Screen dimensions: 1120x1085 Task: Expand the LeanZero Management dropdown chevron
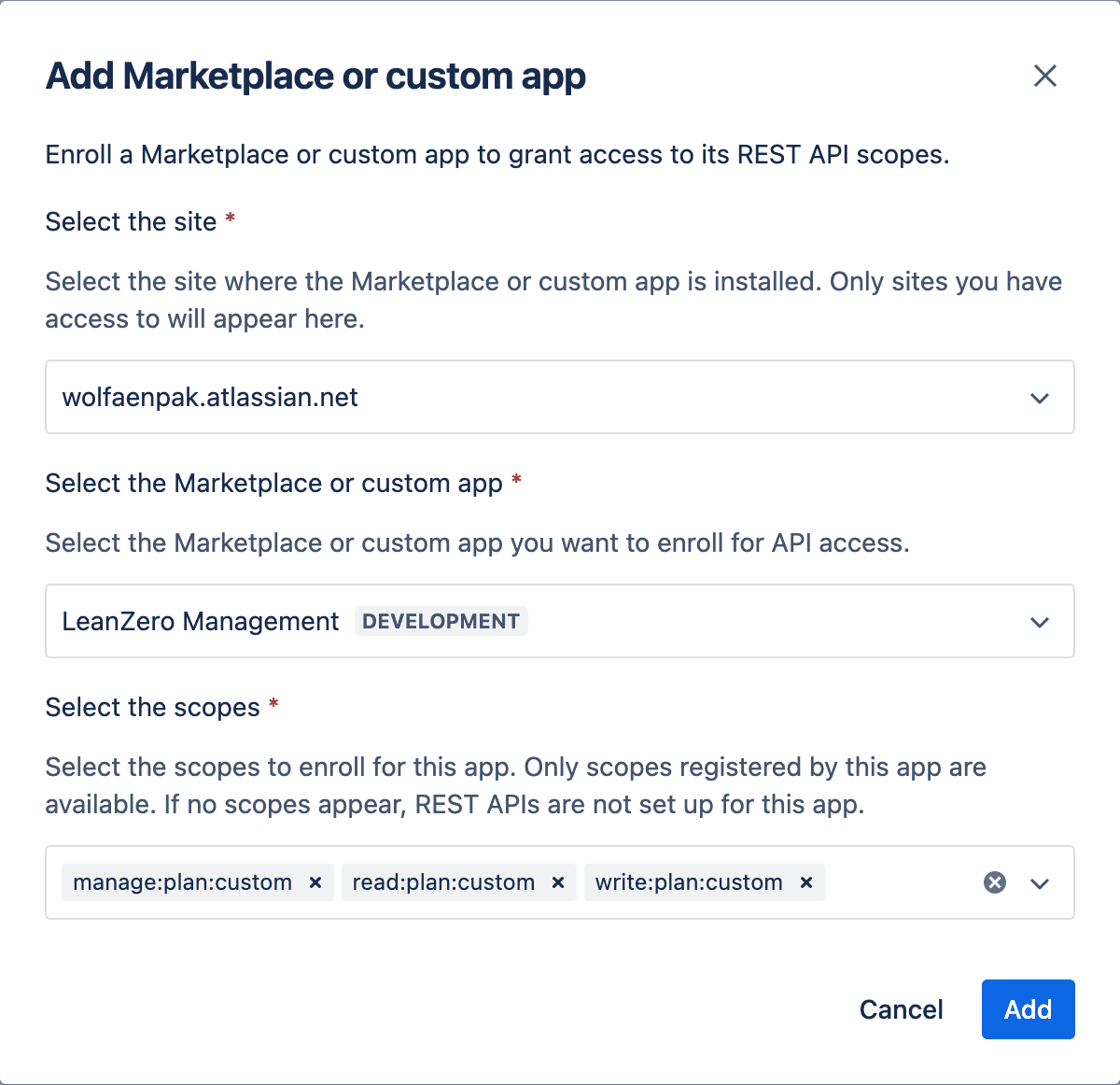click(x=1040, y=622)
